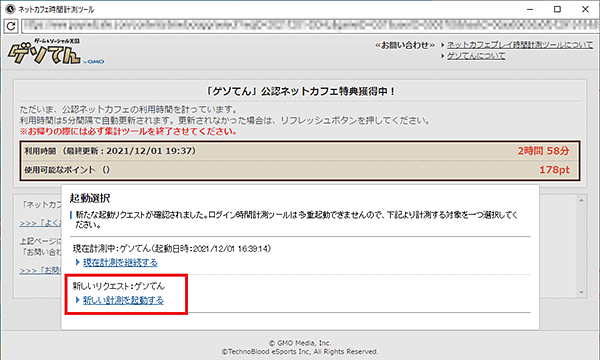Image resolution: width=600 pixels, height=360 pixels.
Task: Click the arrow beside ネットカフェプレイ時間計測ツールについて
Action: (x=443, y=45)
